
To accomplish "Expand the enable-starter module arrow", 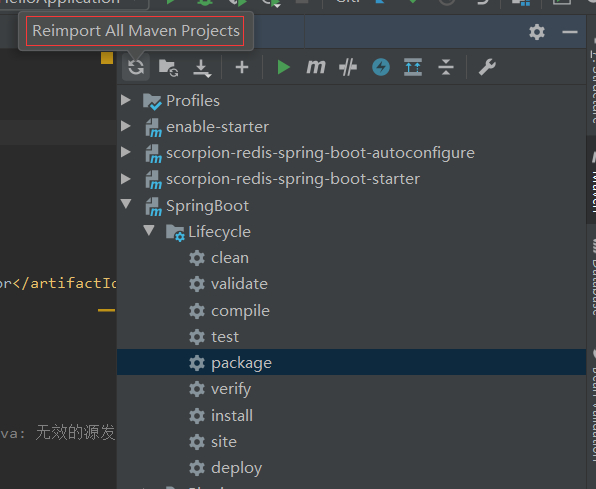I will coord(126,126).
